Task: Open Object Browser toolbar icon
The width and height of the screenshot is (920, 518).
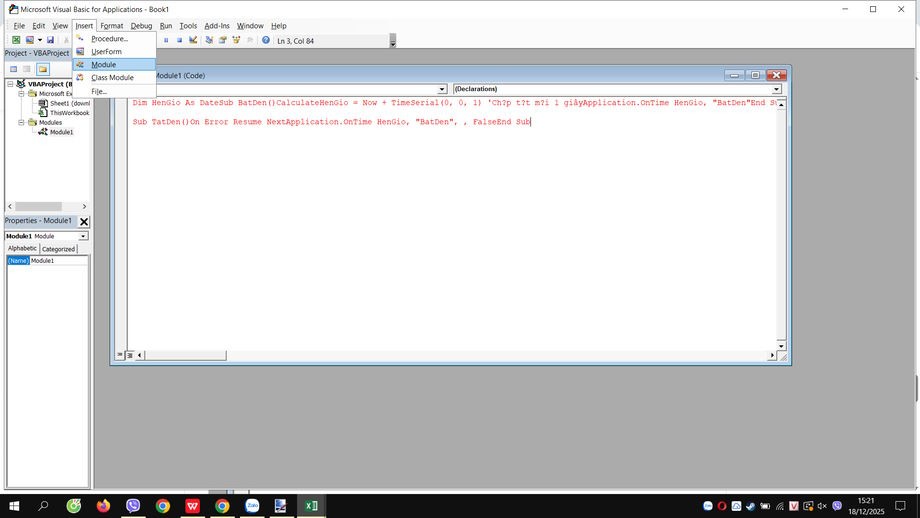Action: (x=236, y=40)
